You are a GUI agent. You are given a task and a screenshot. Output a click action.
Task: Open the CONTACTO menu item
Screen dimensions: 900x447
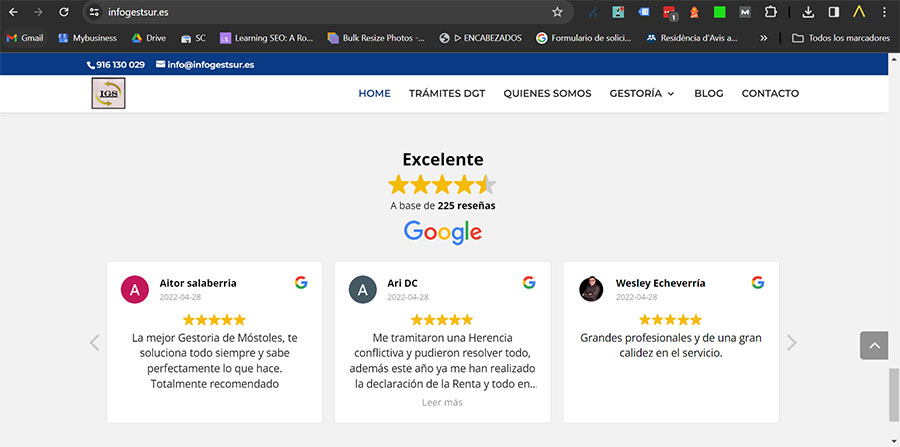point(770,94)
